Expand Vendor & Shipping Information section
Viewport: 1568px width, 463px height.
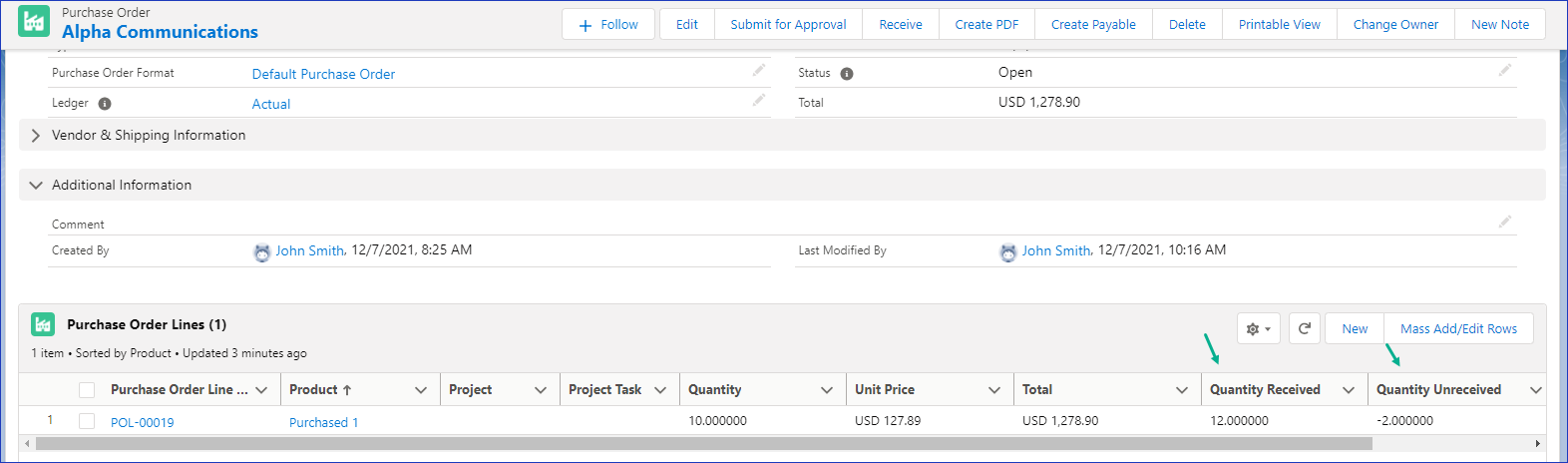(36, 136)
